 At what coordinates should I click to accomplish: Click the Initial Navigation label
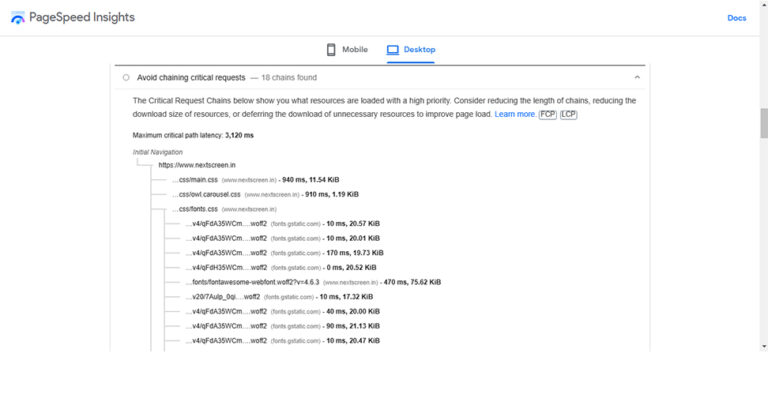coord(158,152)
